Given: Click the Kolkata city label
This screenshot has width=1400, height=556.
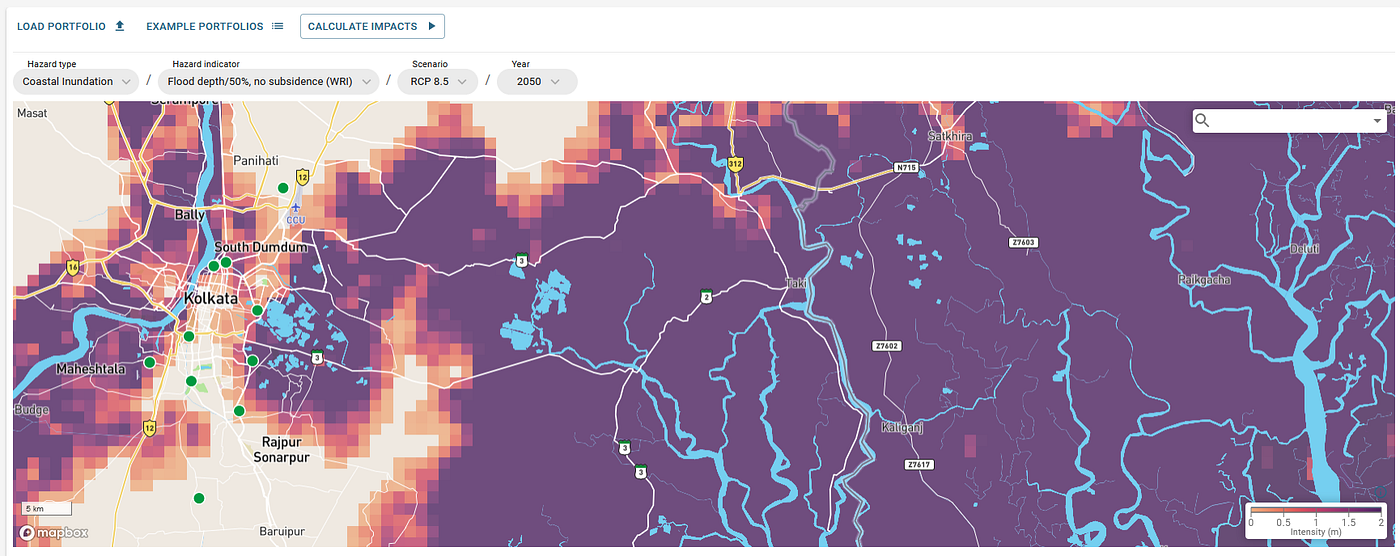Looking at the screenshot, I should click(x=211, y=299).
